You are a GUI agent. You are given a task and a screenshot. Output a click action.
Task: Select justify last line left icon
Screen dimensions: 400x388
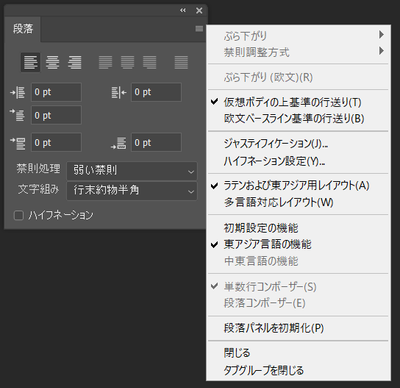click(x=105, y=62)
